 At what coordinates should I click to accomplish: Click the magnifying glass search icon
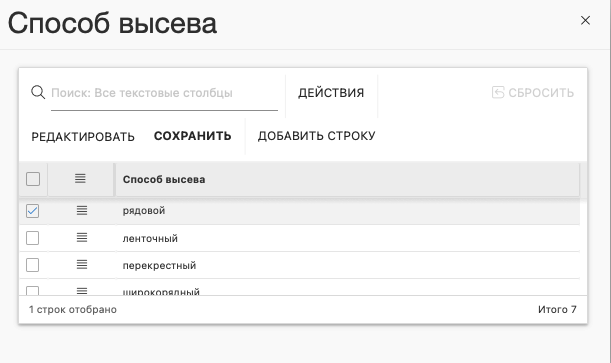coord(38,92)
